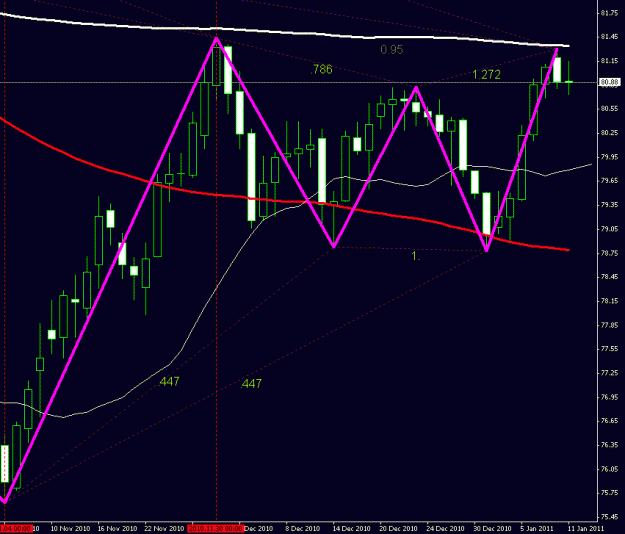The height and width of the screenshot is (534, 625).
Task: Click the 1.272 extension label
Action: [x=486, y=75]
